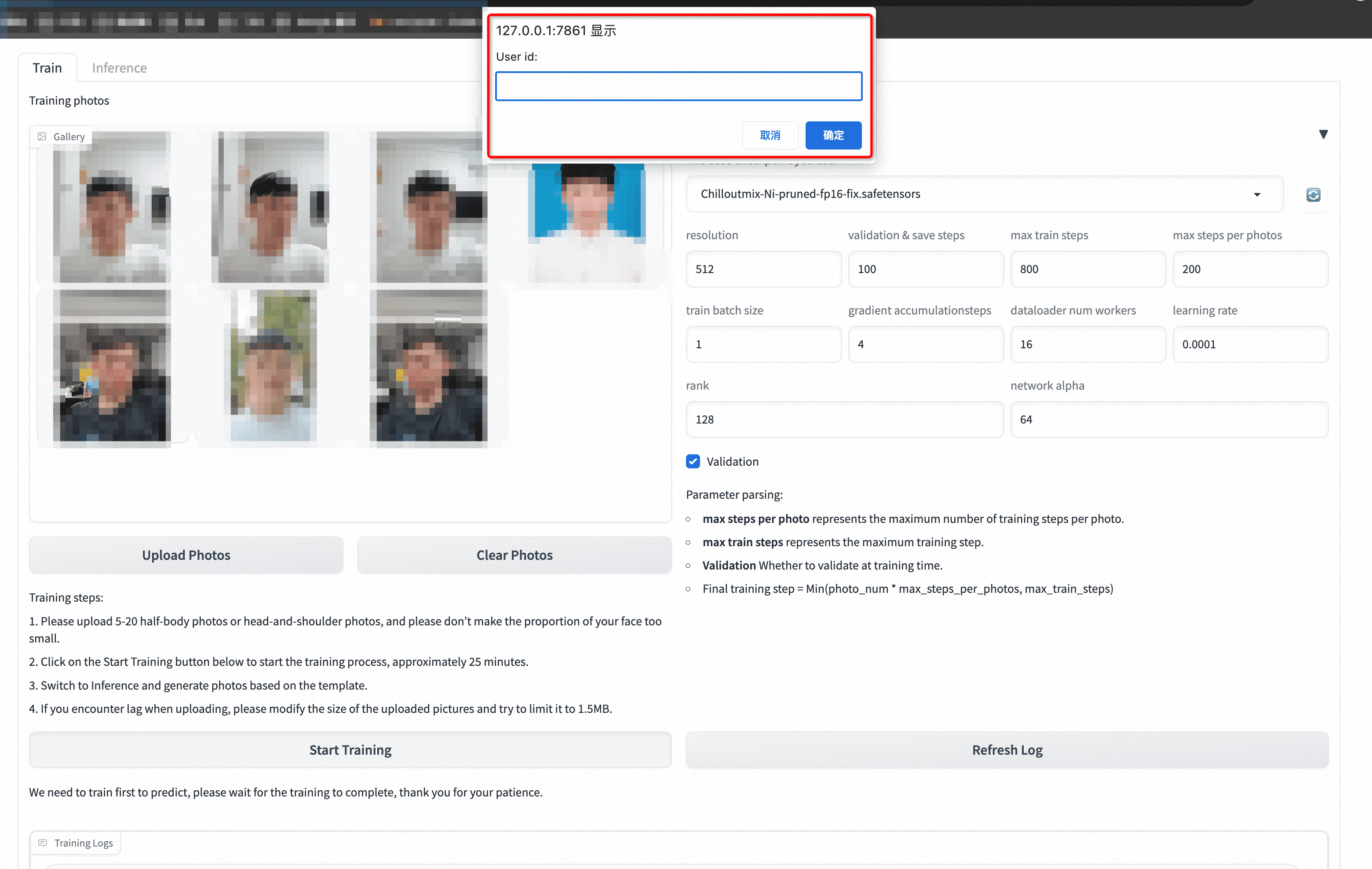This screenshot has width=1372, height=869.
Task: Focus the User id text field
Action: (678, 86)
